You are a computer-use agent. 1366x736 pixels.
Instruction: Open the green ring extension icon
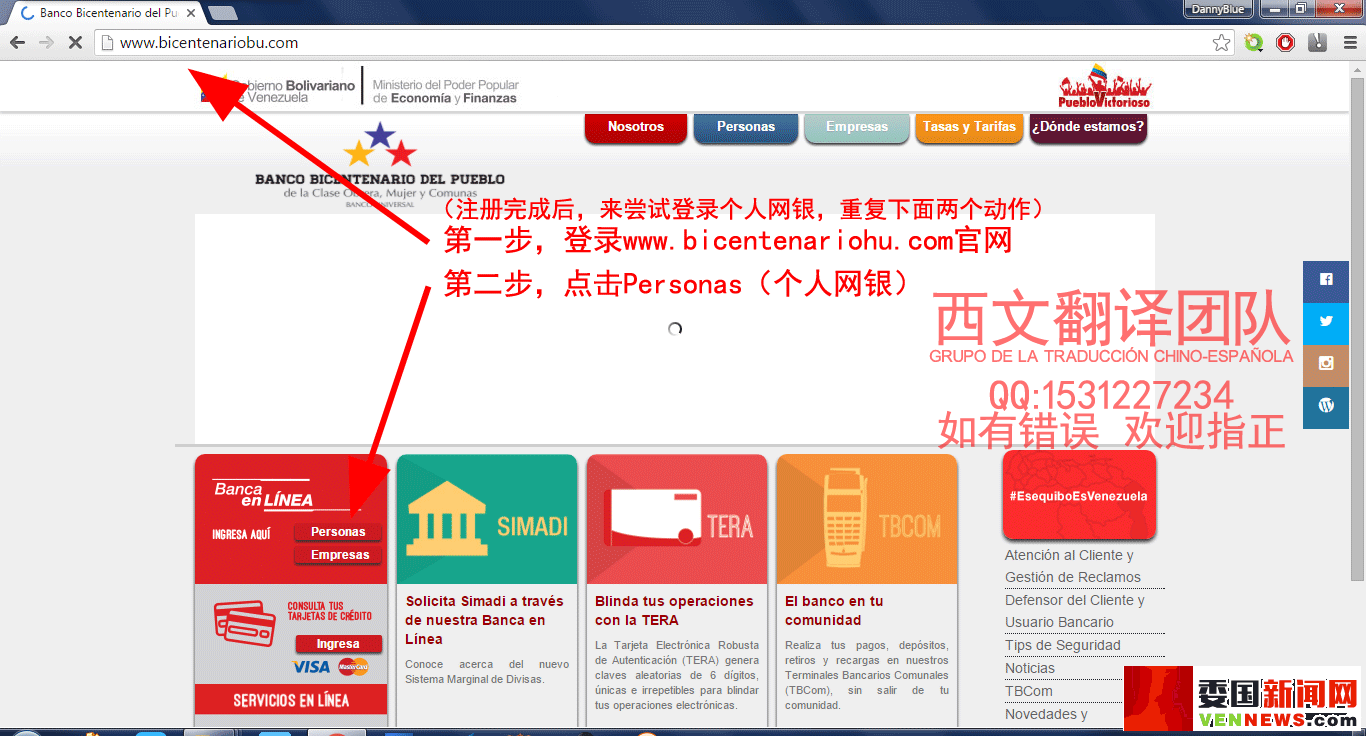1254,43
